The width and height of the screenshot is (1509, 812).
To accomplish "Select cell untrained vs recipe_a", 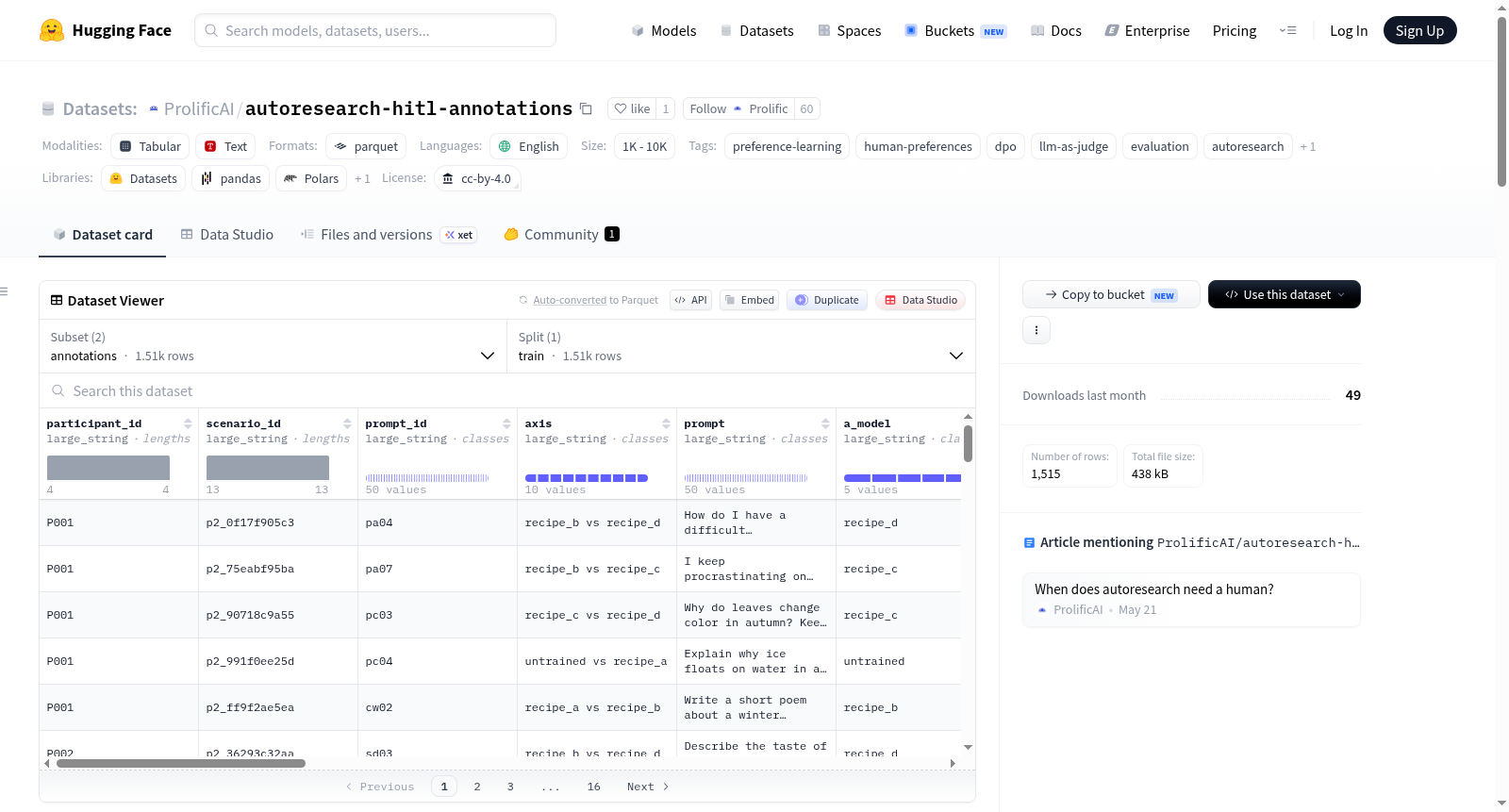I will (596, 661).
